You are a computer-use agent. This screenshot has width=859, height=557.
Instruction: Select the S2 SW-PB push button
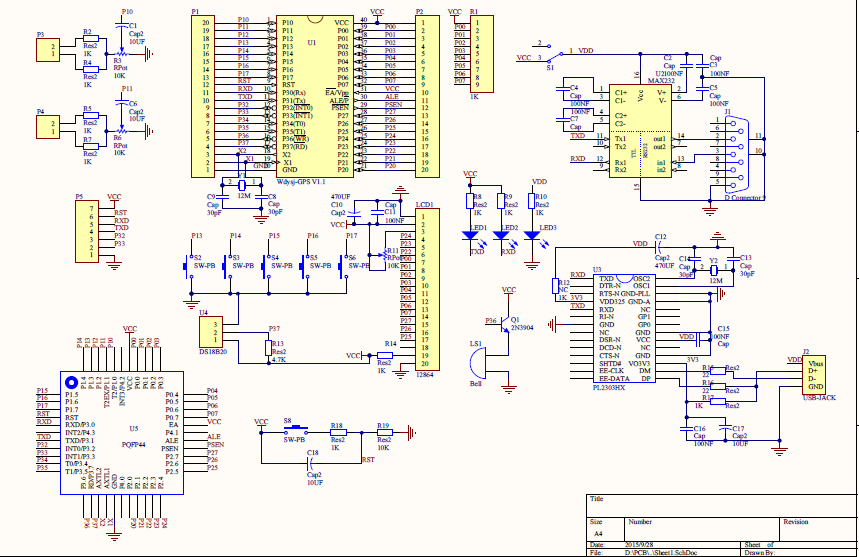tap(189, 267)
